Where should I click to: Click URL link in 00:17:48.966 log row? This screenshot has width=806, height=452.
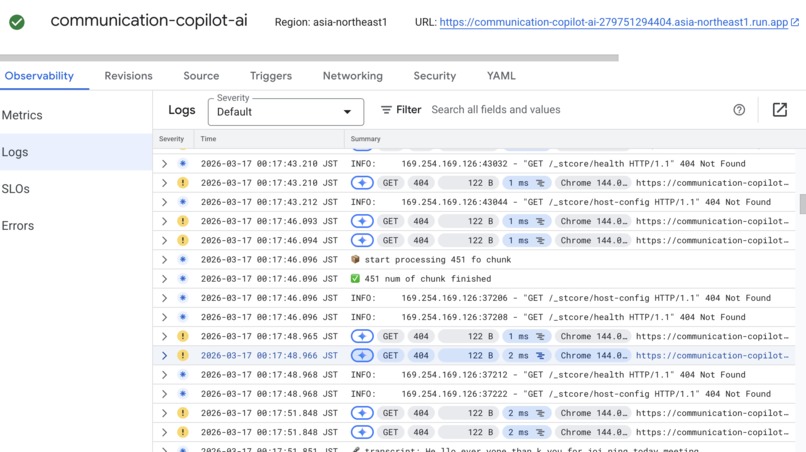[x=712, y=355]
